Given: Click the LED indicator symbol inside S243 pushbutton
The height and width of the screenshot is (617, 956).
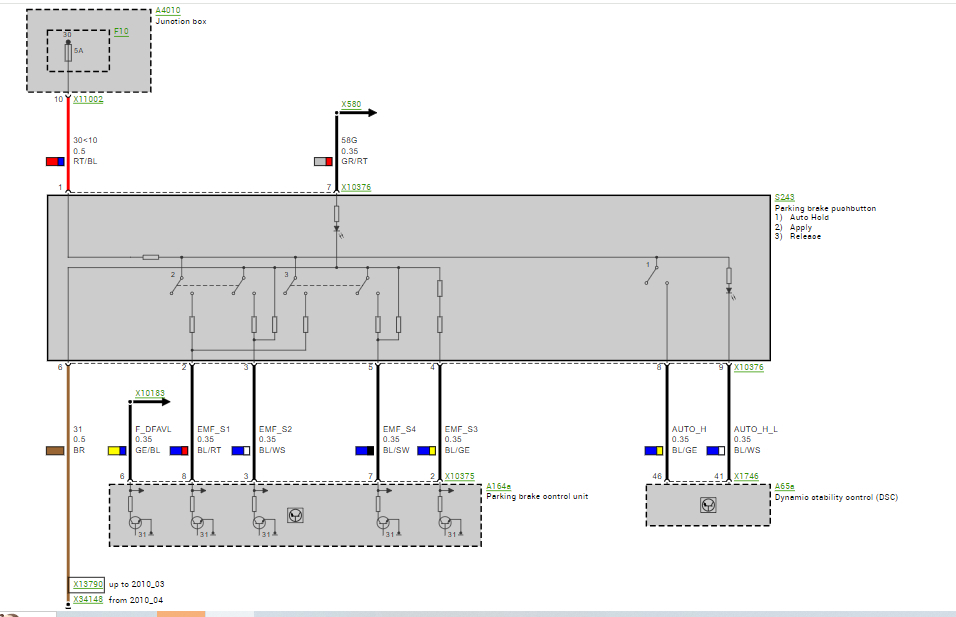Looking at the screenshot, I should [729, 292].
